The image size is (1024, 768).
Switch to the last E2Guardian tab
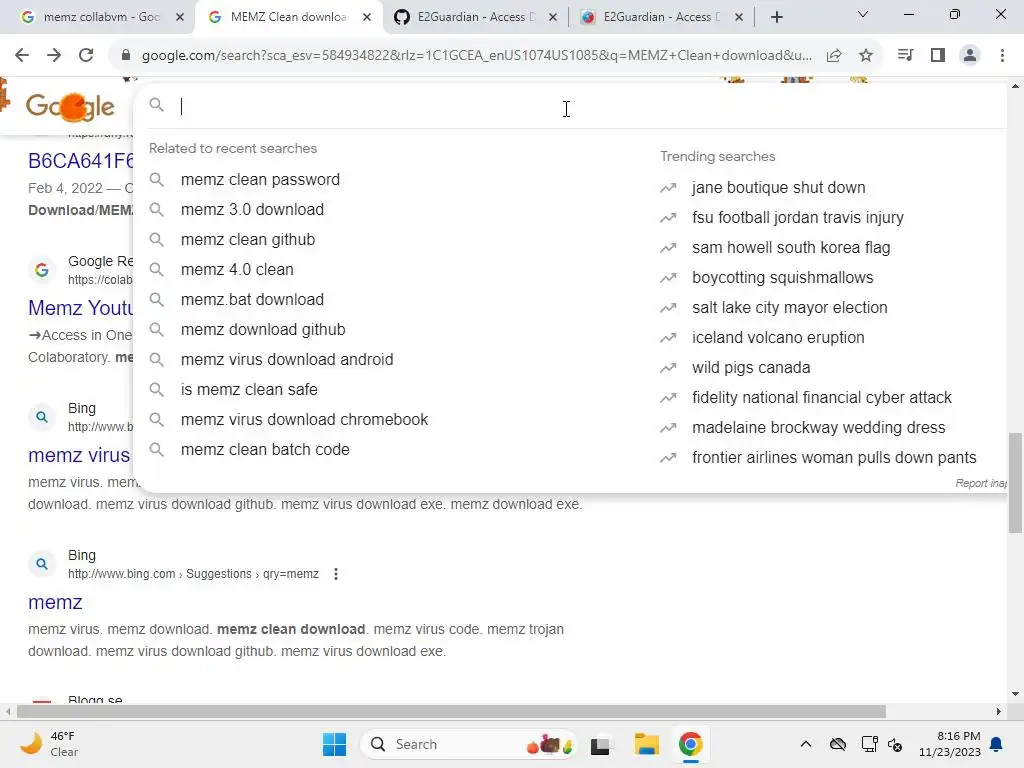coord(661,17)
